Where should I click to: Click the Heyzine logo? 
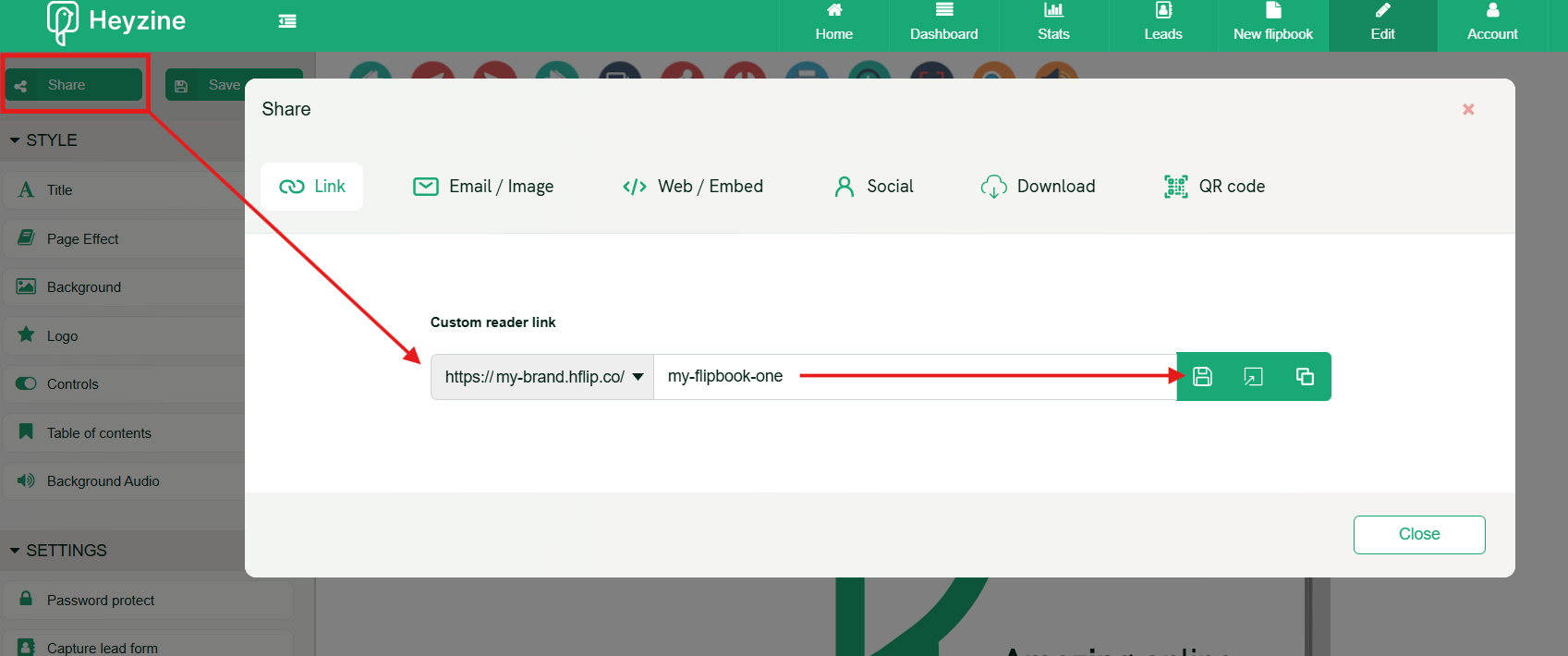116,22
